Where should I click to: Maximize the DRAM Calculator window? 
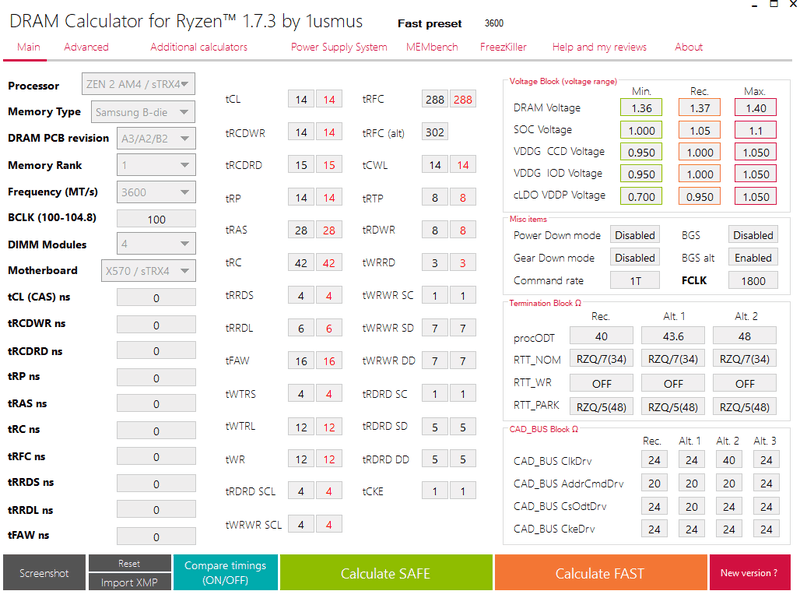coord(774,4)
